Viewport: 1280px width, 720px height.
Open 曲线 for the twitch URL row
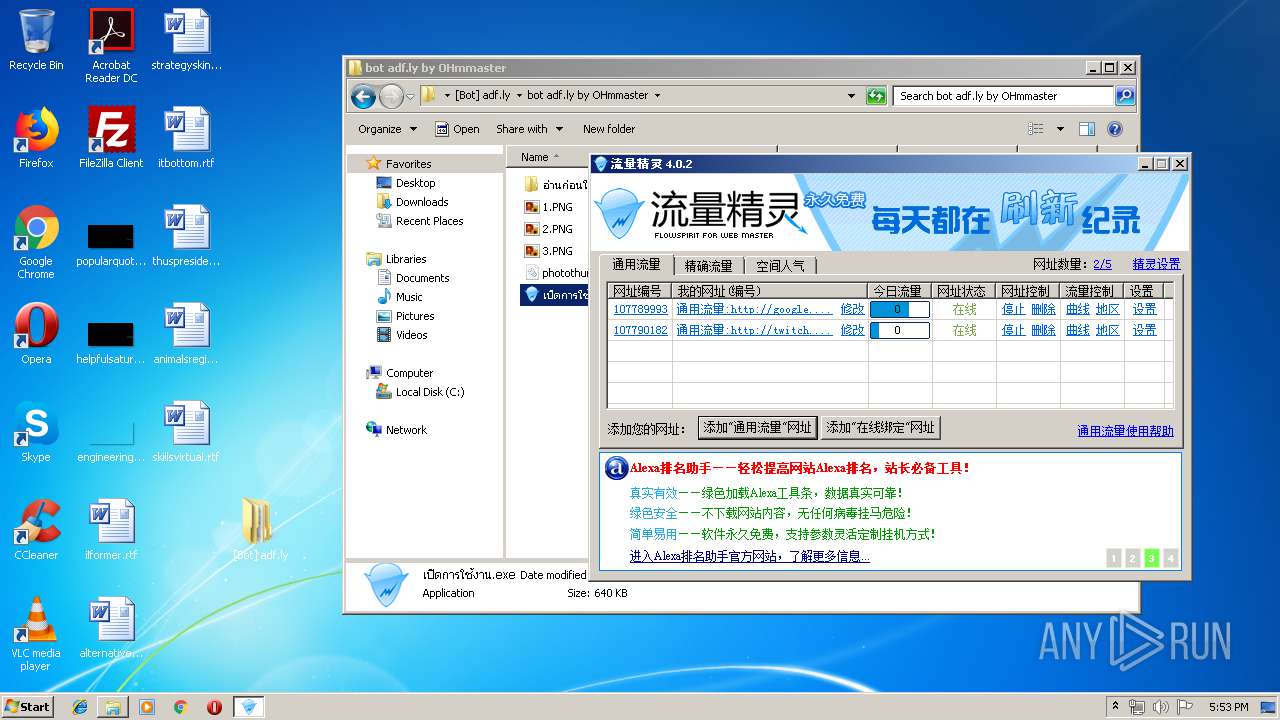point(1077,330)
